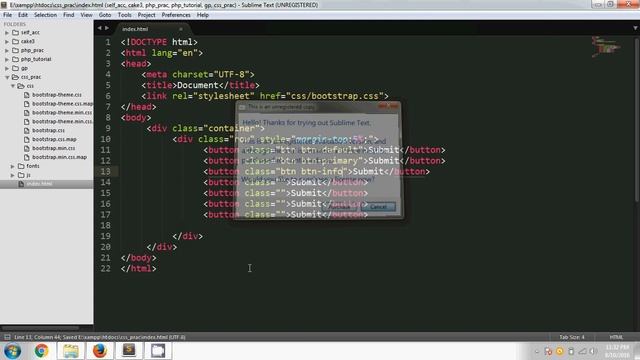This screenshot has width=640, height=360.
Task: Open the Tools menu
Action: point(124,15)
